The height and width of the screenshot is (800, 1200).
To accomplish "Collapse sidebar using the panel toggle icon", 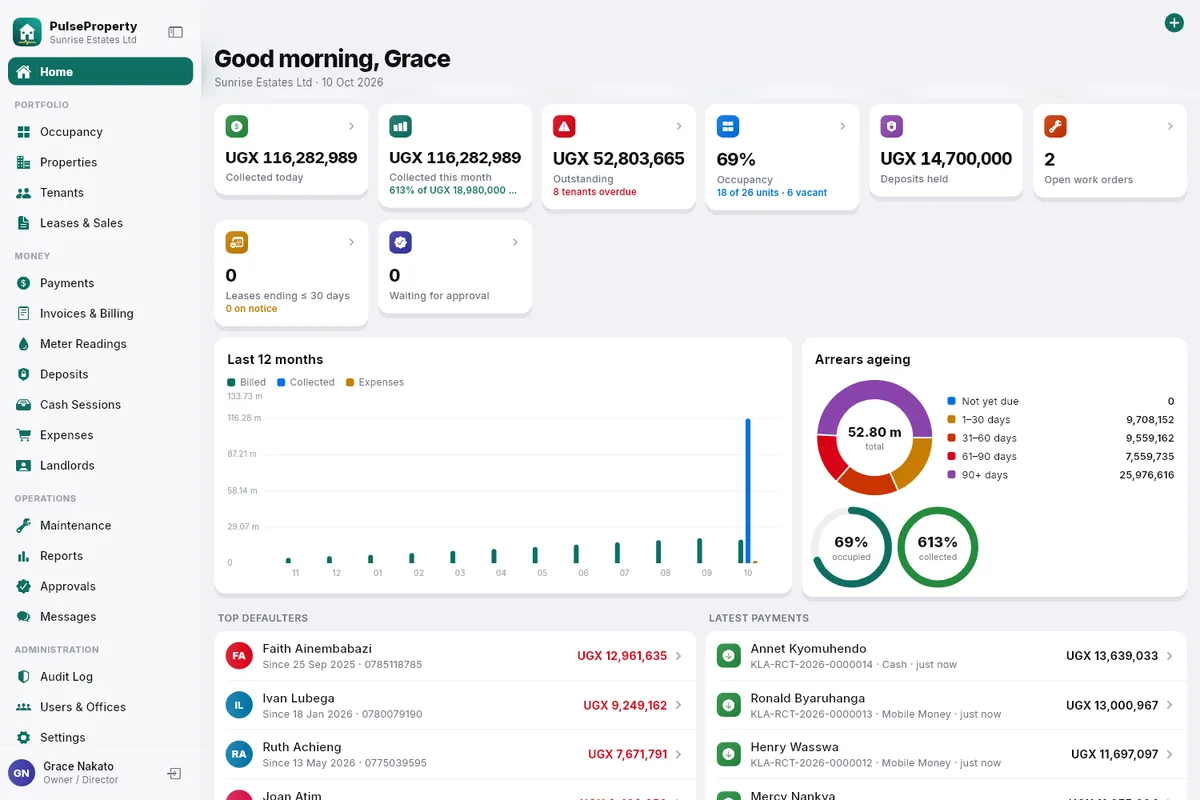I will pos(175,32).
